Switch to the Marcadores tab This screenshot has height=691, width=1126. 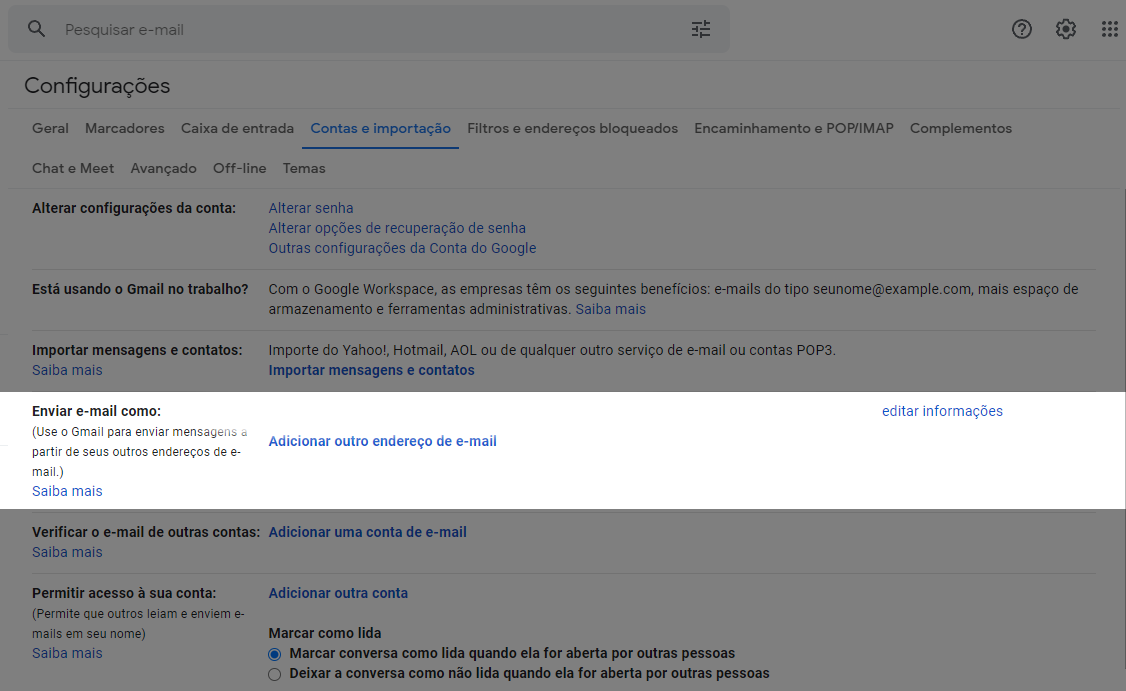(124, 129)
